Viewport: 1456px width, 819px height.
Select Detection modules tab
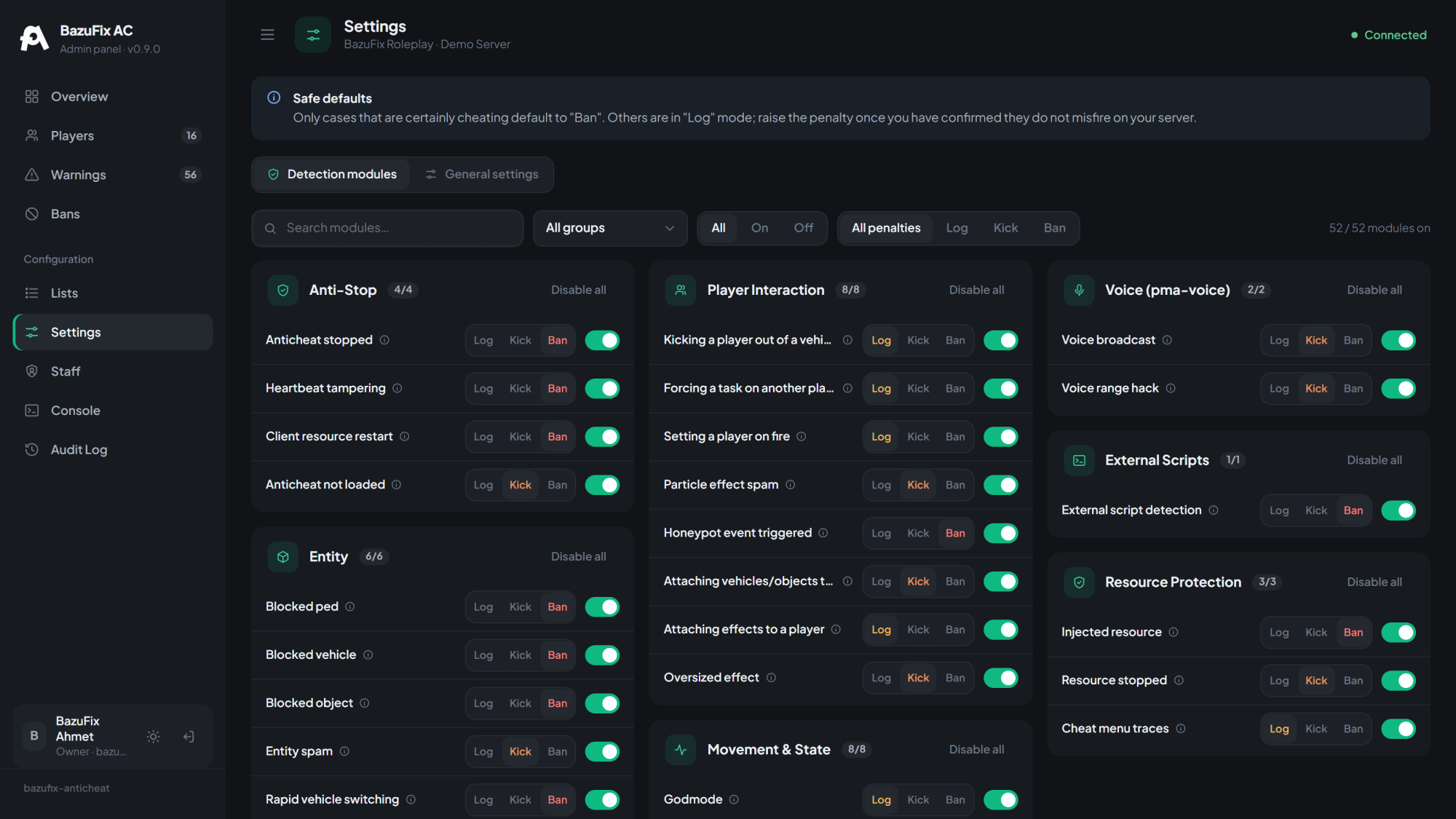[x=332, y=175]
